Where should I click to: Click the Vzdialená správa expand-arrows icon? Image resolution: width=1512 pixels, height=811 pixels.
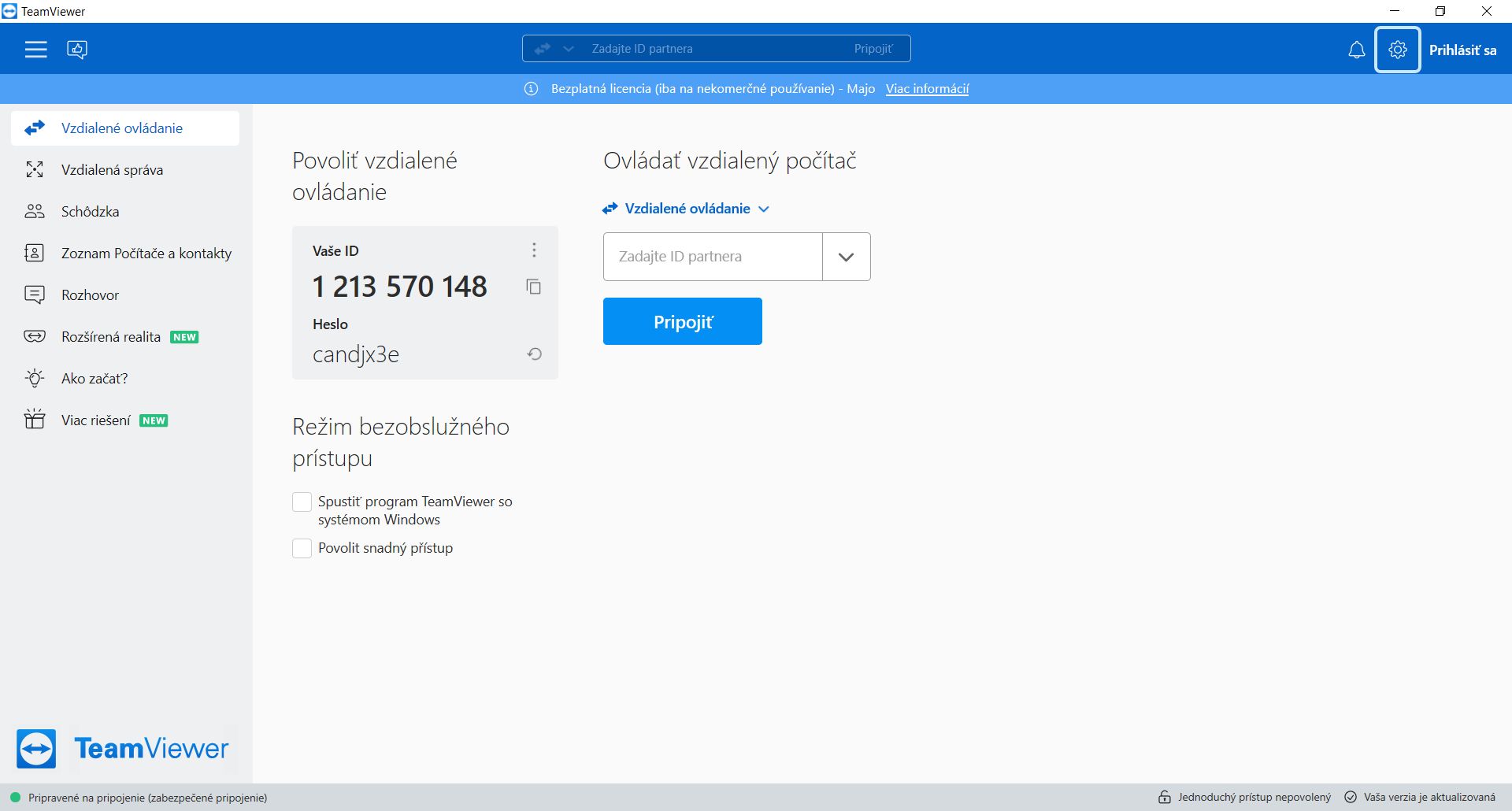click(x=35, y=169)
